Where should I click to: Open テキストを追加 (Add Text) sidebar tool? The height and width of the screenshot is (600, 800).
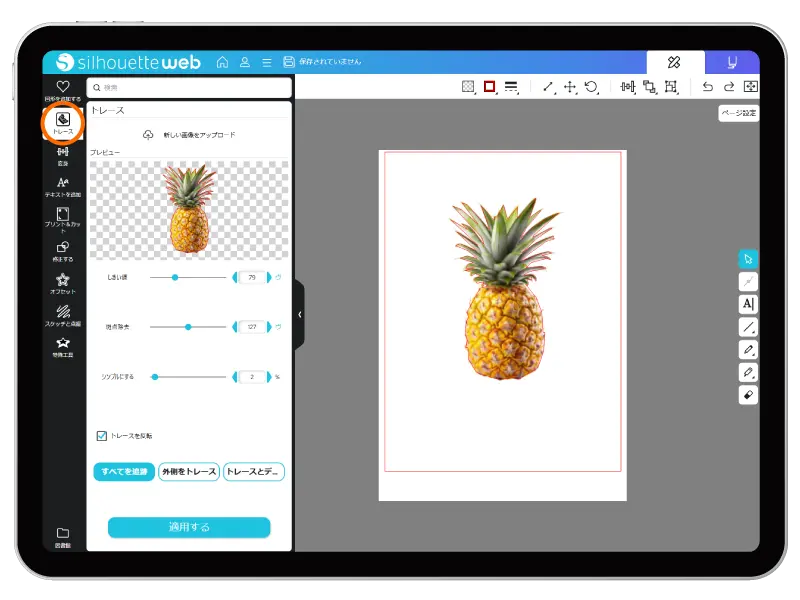click(63, 186)
